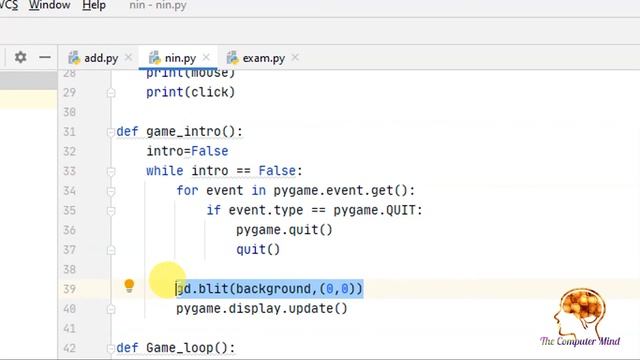Image resolution: width=640 pixels, height=360 pixels.
Task: Click add.py file icon in tab
Action: click(x=74, y=58)
